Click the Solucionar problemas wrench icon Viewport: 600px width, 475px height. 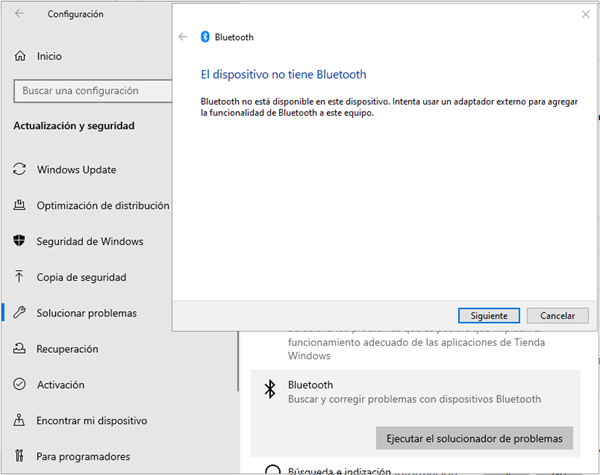[20, 312]
